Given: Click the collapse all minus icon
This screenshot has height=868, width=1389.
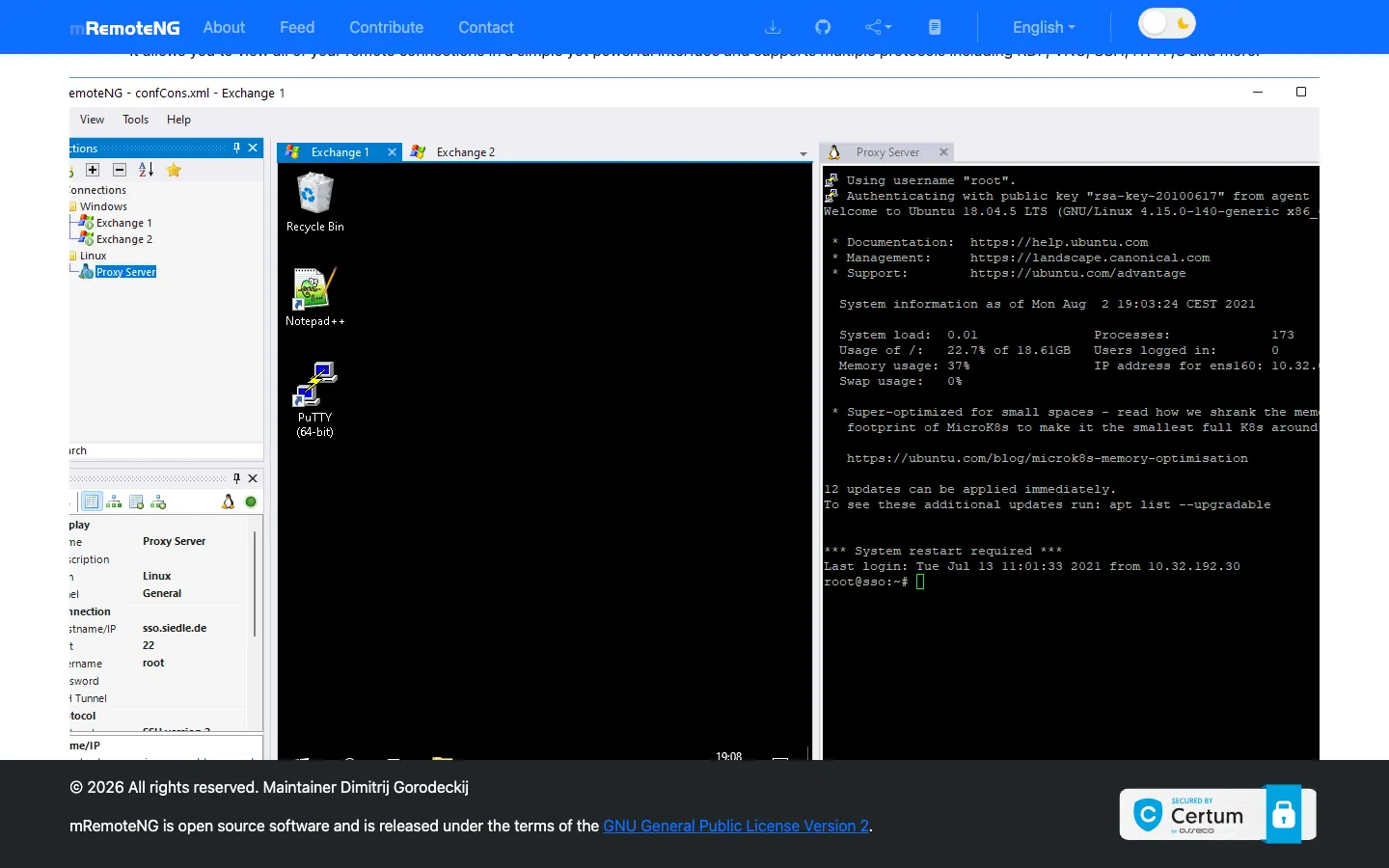Looking at the screenshot, I should coord(120,170).
